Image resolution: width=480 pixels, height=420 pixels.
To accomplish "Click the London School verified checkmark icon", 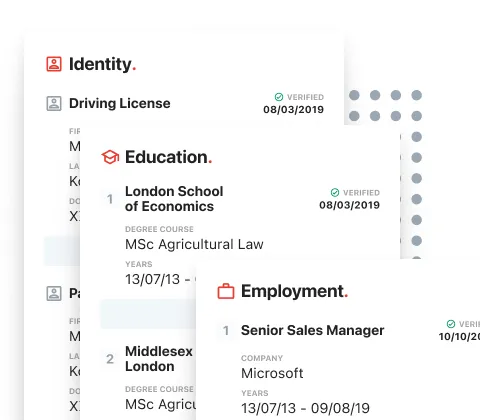I will (335, 193).
